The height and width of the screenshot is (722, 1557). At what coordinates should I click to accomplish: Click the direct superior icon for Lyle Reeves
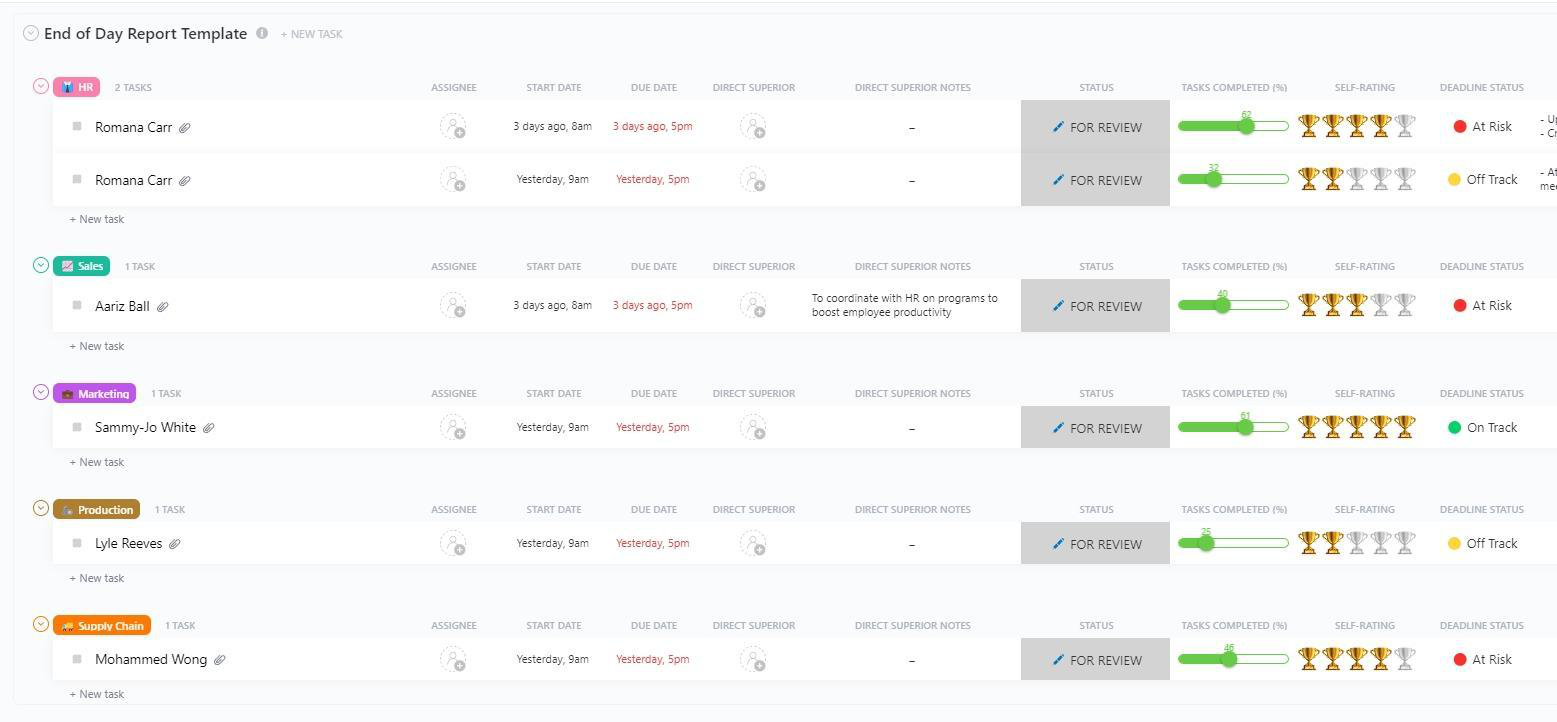click(753, 544)
